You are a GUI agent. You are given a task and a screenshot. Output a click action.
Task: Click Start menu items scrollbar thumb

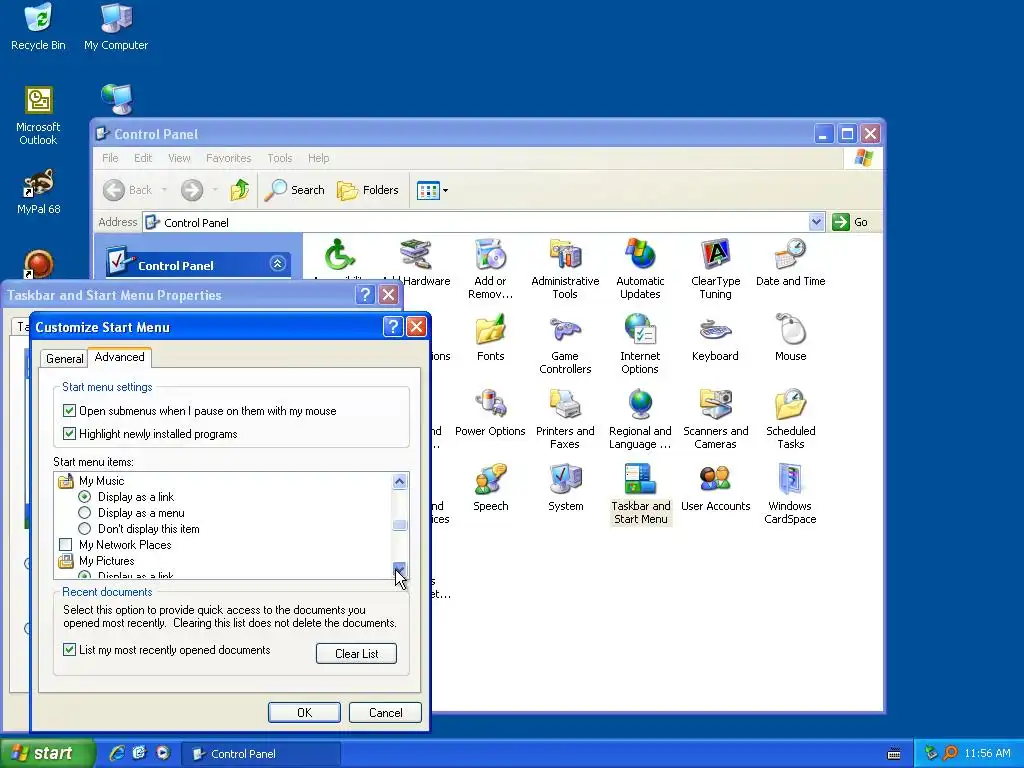tap(400, 525)
